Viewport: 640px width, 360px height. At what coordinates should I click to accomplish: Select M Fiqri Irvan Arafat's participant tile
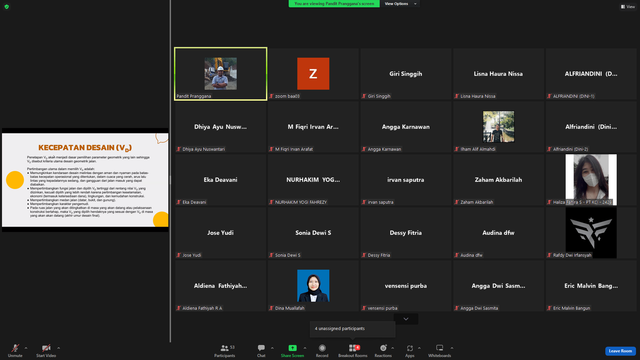(313, 127)
